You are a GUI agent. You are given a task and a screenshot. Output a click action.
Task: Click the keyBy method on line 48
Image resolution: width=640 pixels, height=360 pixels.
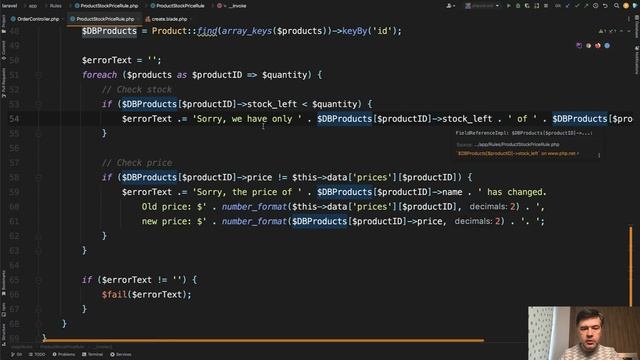[x=355, y=31]
